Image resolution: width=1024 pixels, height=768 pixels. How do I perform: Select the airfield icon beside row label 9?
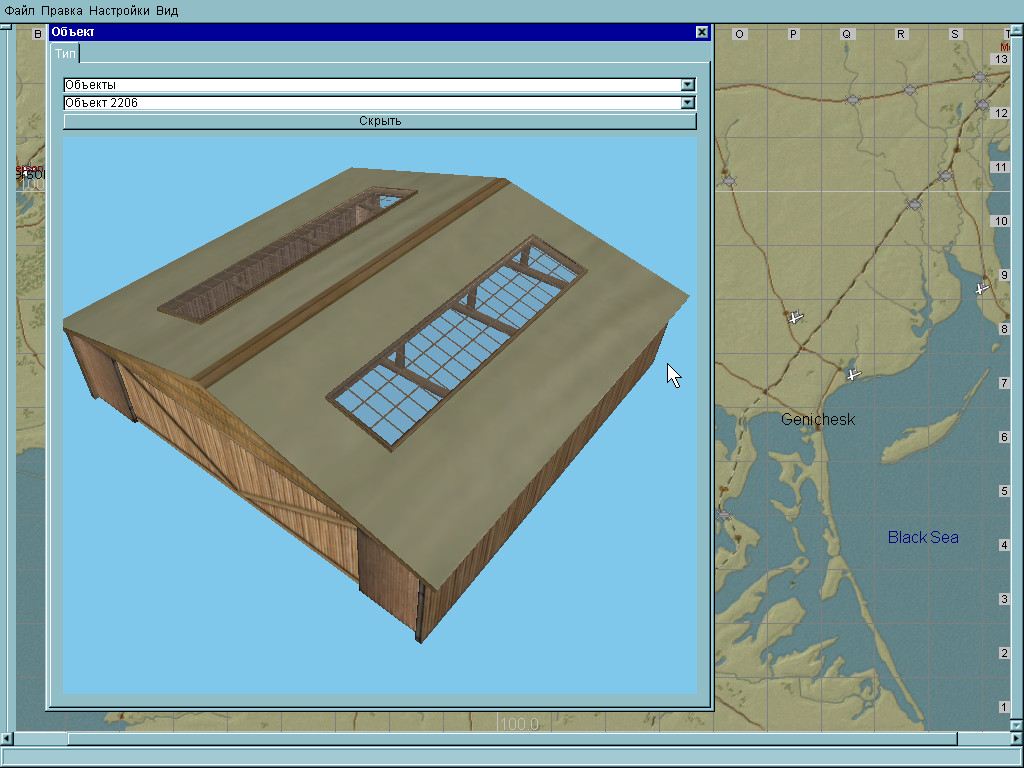pyautogui.click(x=982, y=288)
